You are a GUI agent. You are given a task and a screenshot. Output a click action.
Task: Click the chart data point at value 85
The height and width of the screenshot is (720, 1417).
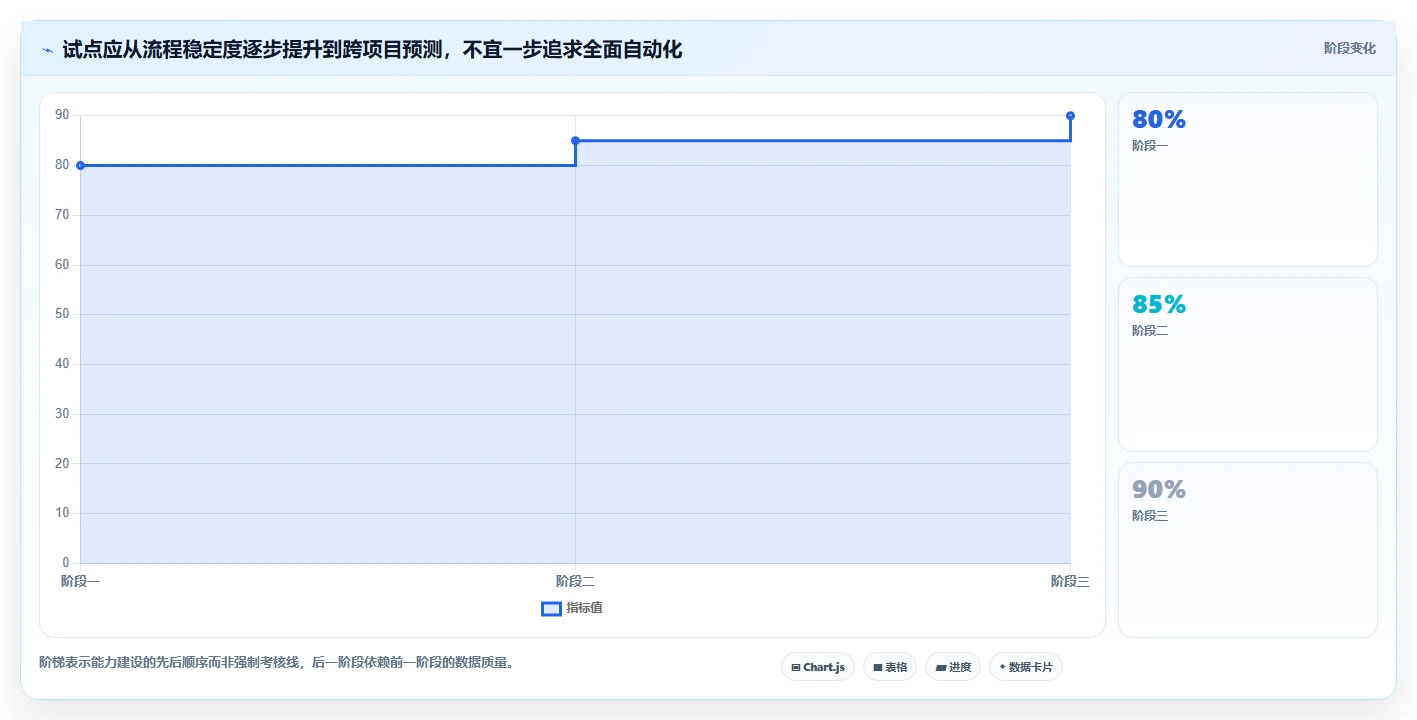575,140
